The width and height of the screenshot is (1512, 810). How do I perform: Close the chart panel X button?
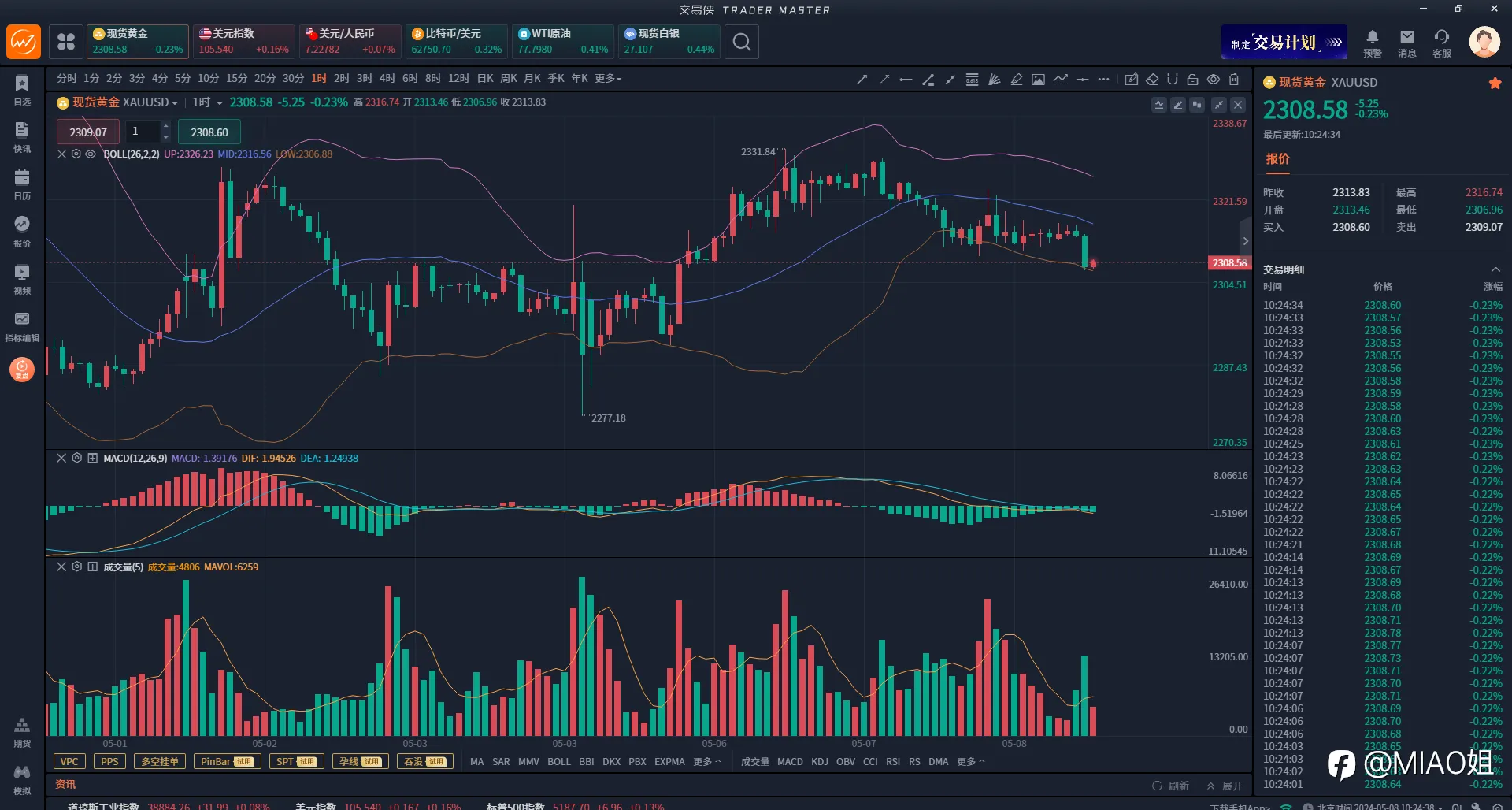(1238, 104)
